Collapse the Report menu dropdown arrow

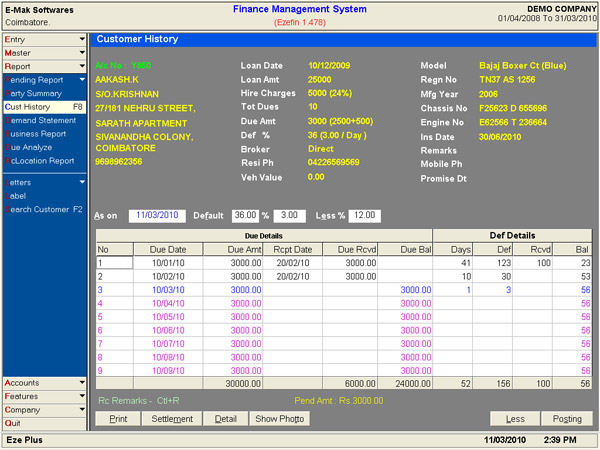click(x=82, y=66)
